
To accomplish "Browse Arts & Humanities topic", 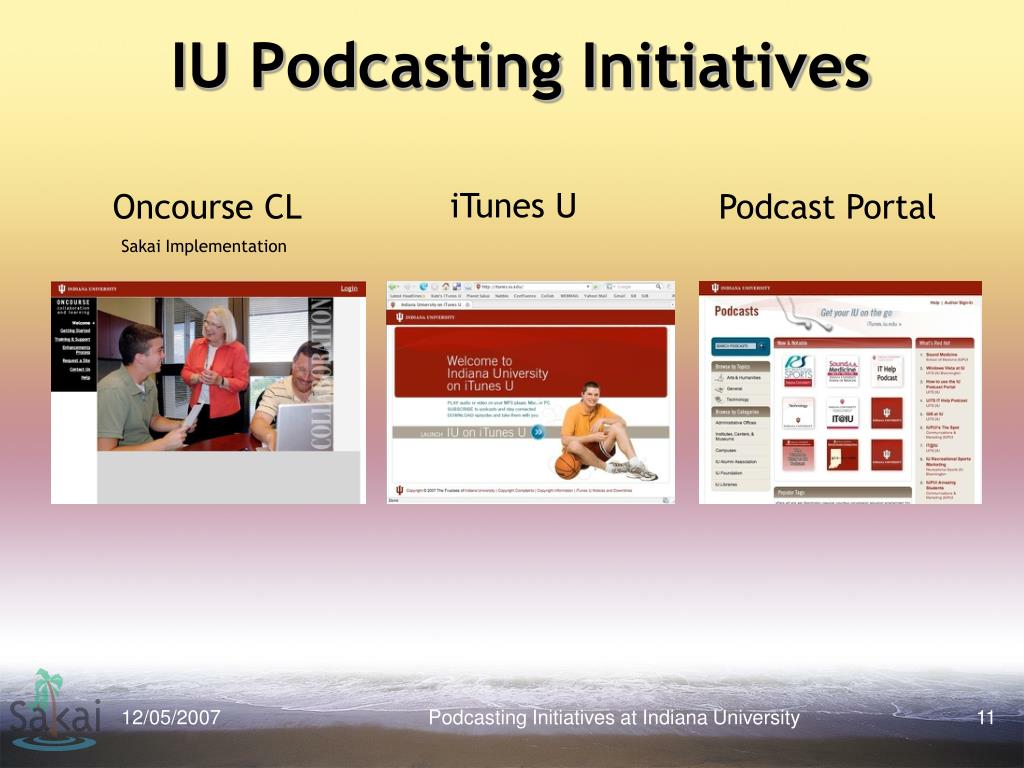I will pyautogui.click(x=744, y=377).
